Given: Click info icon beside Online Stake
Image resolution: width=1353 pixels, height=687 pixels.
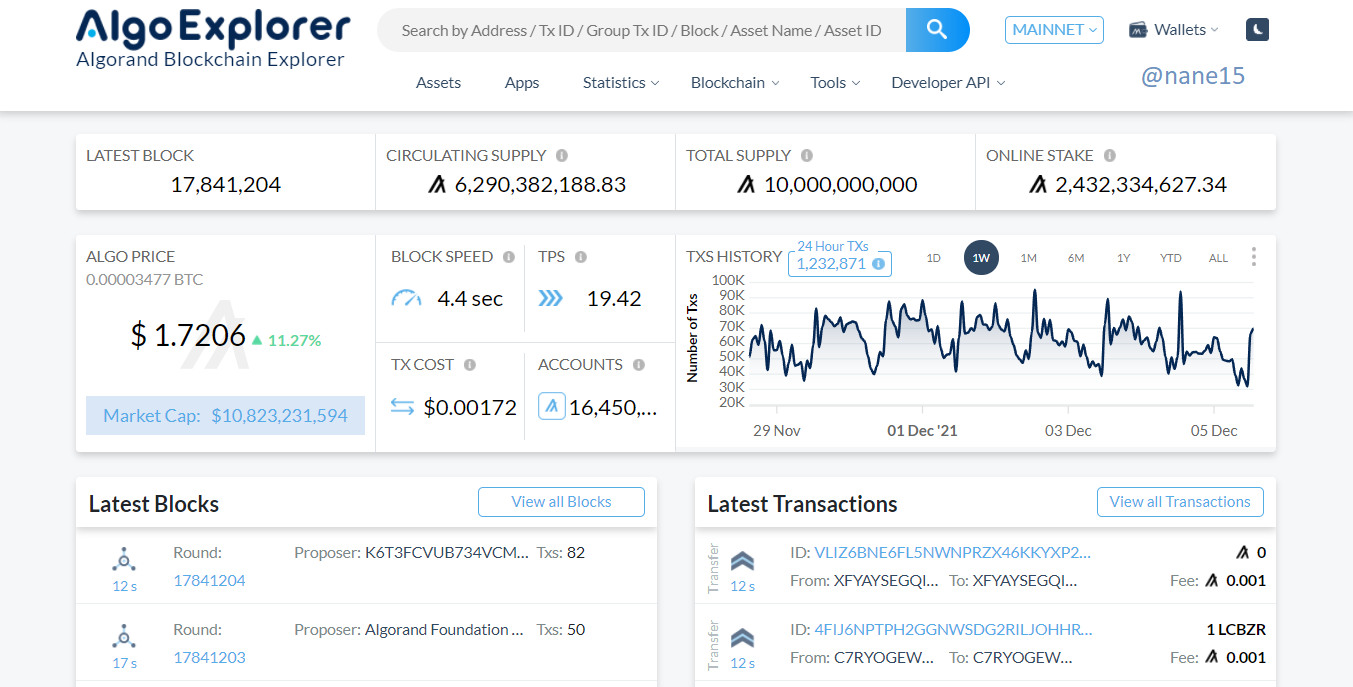Looking at the screenshot, I should [x=1110, y=156].
